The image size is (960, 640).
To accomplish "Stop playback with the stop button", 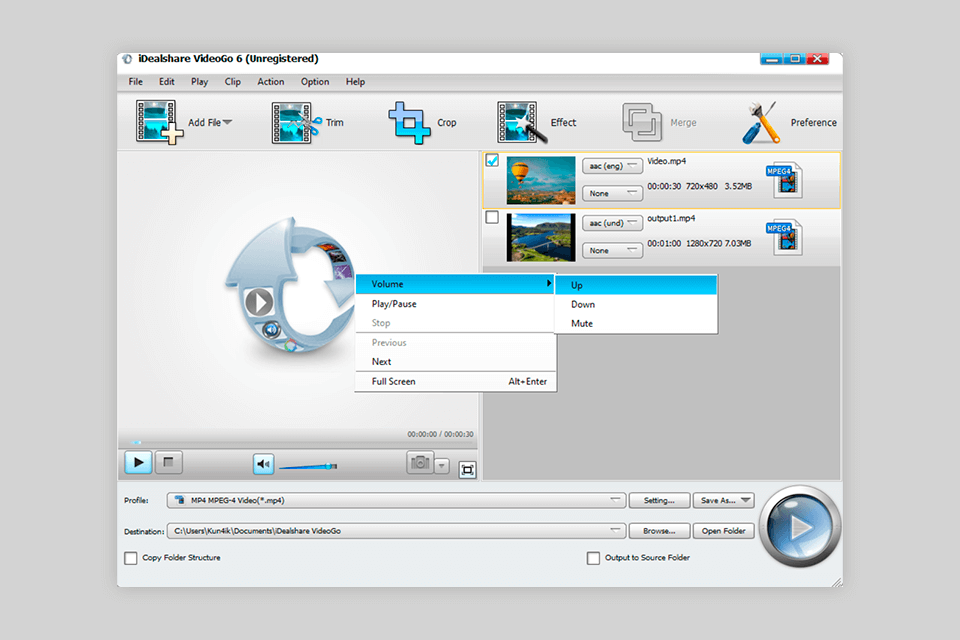I will tap(168, 462).
